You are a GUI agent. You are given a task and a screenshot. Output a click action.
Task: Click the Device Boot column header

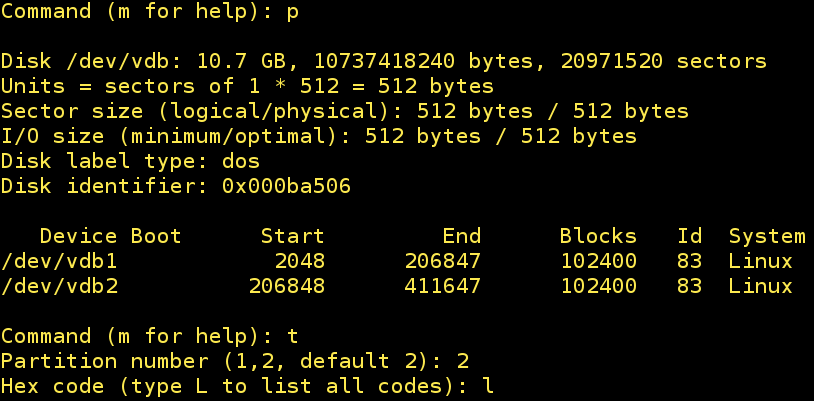[110, 237]
